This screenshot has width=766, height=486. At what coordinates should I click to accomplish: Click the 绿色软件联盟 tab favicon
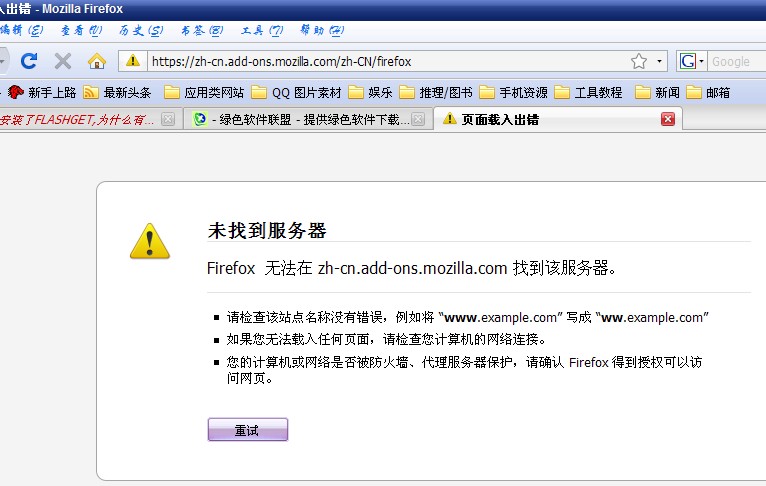(199, 119)
